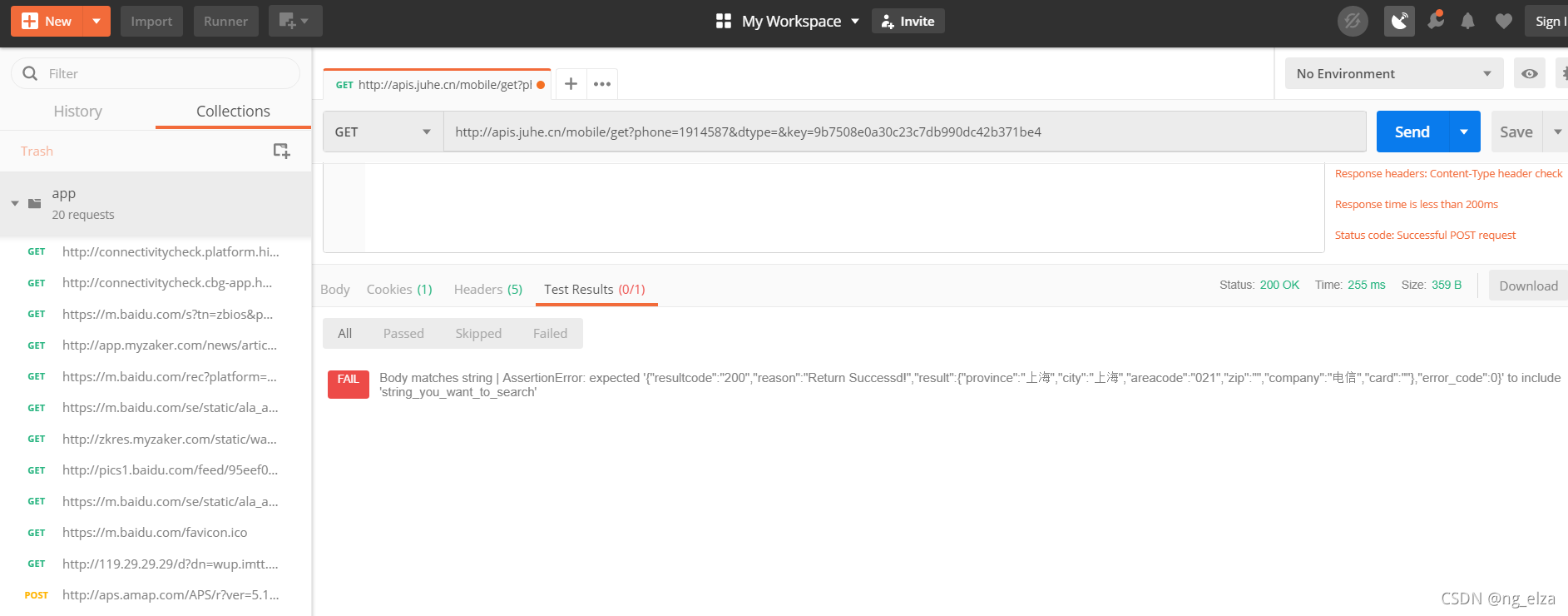Click the workspace grid icon
The image size is (1568, 616).
pyautogui.click(x=724, y=21)
